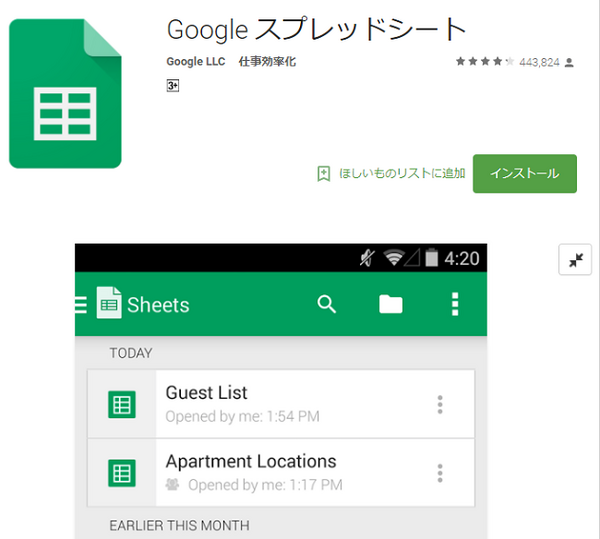Open the 仕事効率化 category link
Screen dimensions: 600x539
pyautogui.click(x=267, y=62)
